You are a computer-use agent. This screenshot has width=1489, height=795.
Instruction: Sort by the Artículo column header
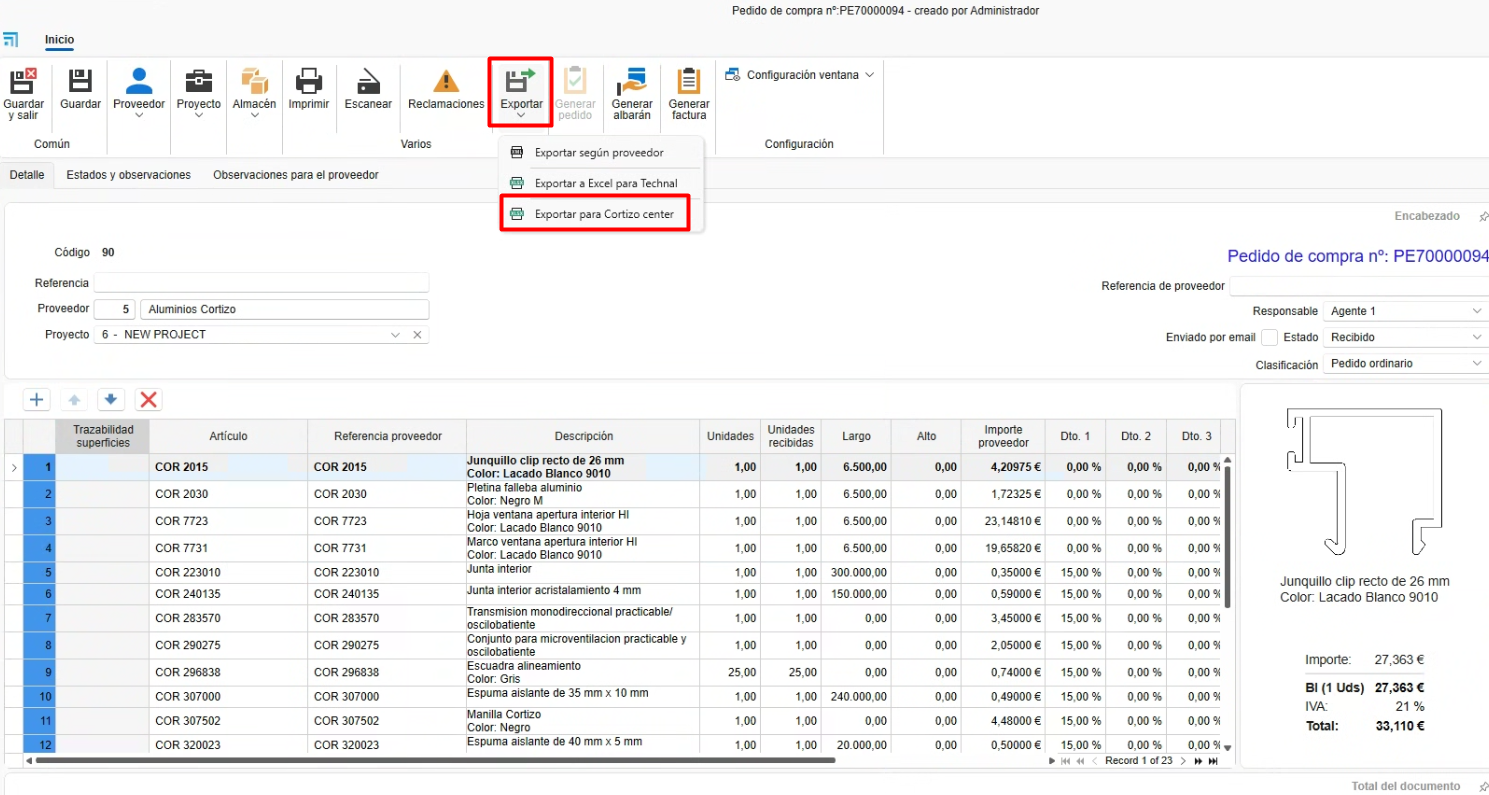229,436
